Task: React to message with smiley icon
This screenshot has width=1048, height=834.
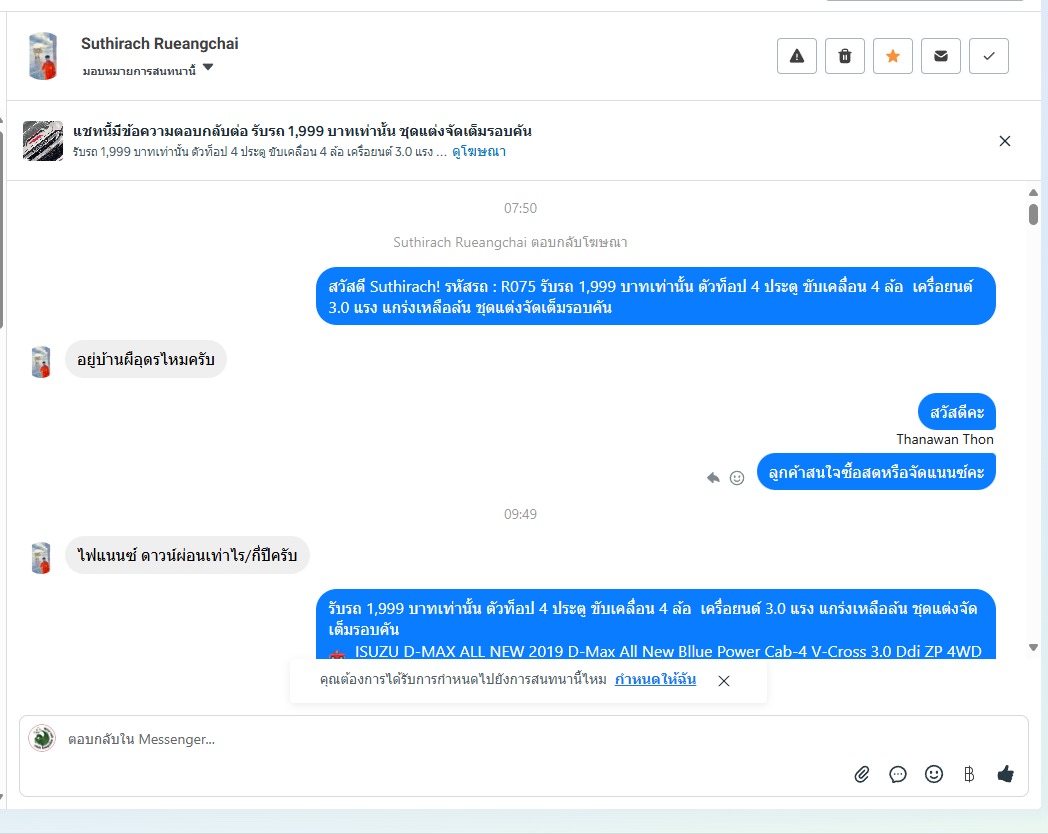Action: coord(737,477)
